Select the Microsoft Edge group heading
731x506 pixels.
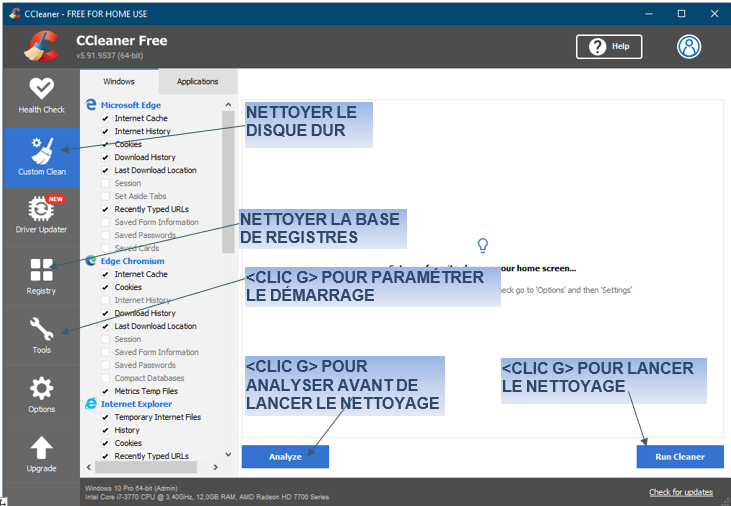coord(131,105)
